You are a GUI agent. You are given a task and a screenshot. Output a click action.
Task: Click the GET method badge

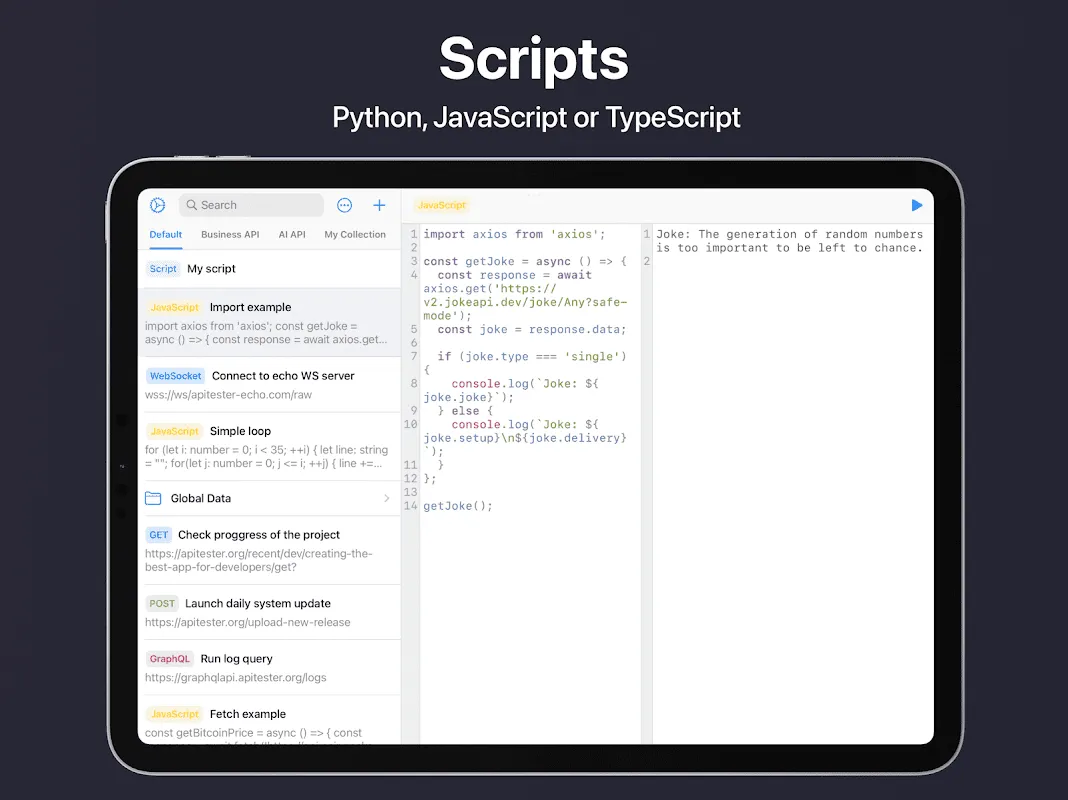158,535
